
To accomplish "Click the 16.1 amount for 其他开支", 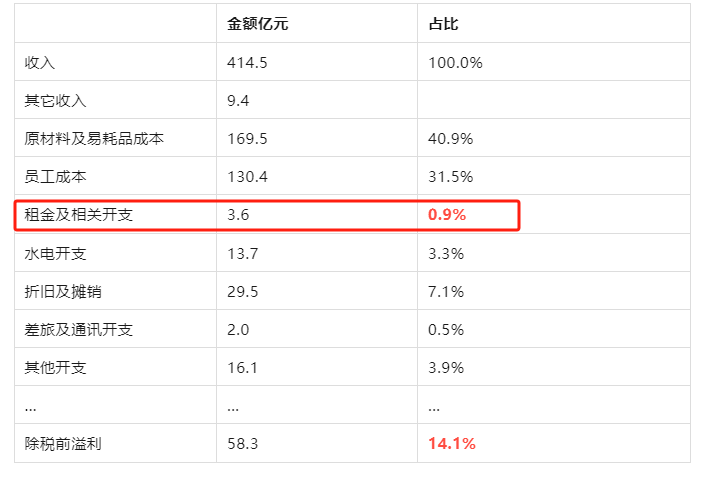I will (243, 367).
